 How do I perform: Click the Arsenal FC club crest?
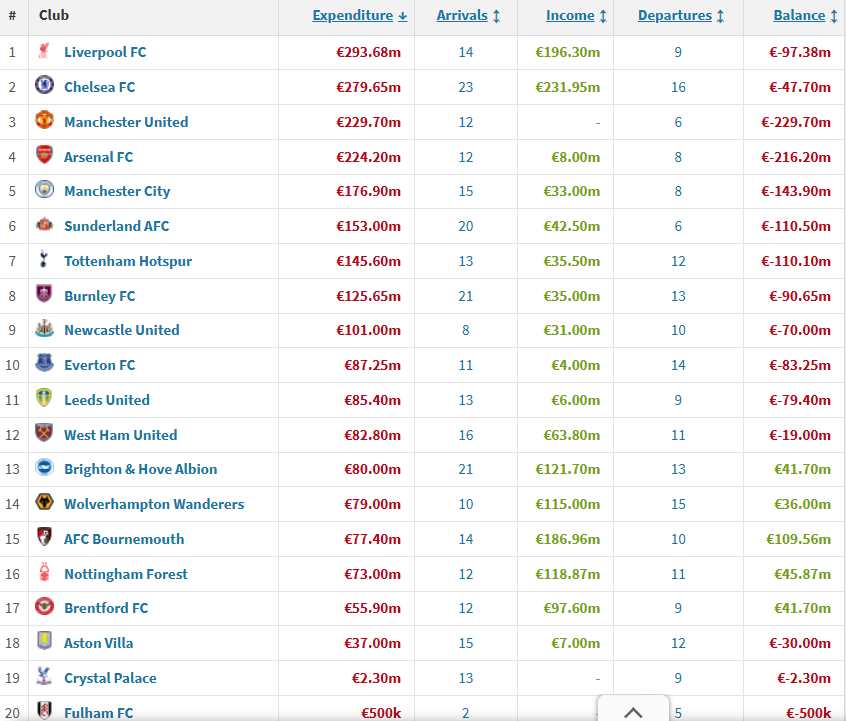(x=44, y=155)
